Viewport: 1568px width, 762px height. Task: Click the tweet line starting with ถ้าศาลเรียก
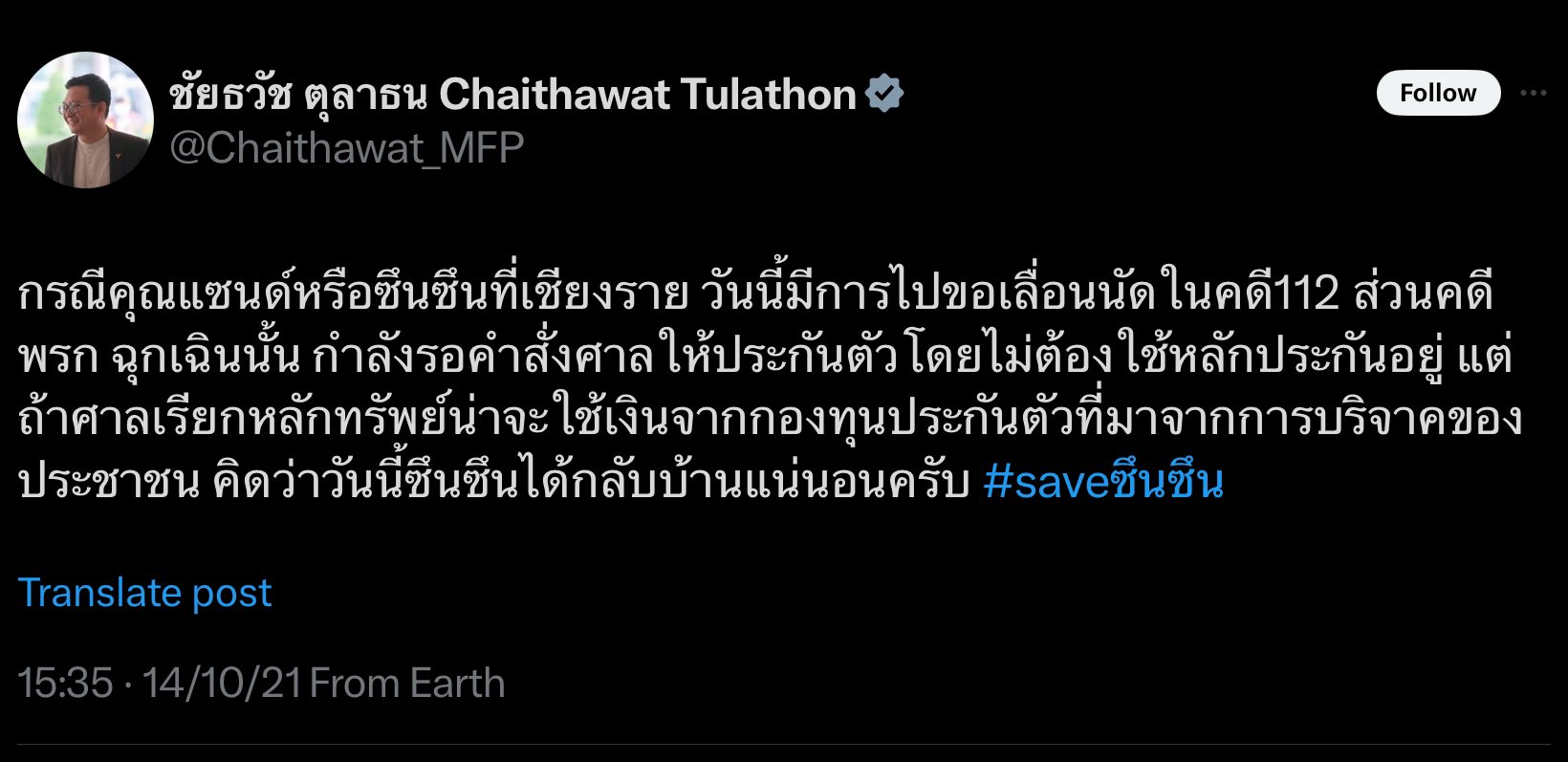click(x=770, y=420)
